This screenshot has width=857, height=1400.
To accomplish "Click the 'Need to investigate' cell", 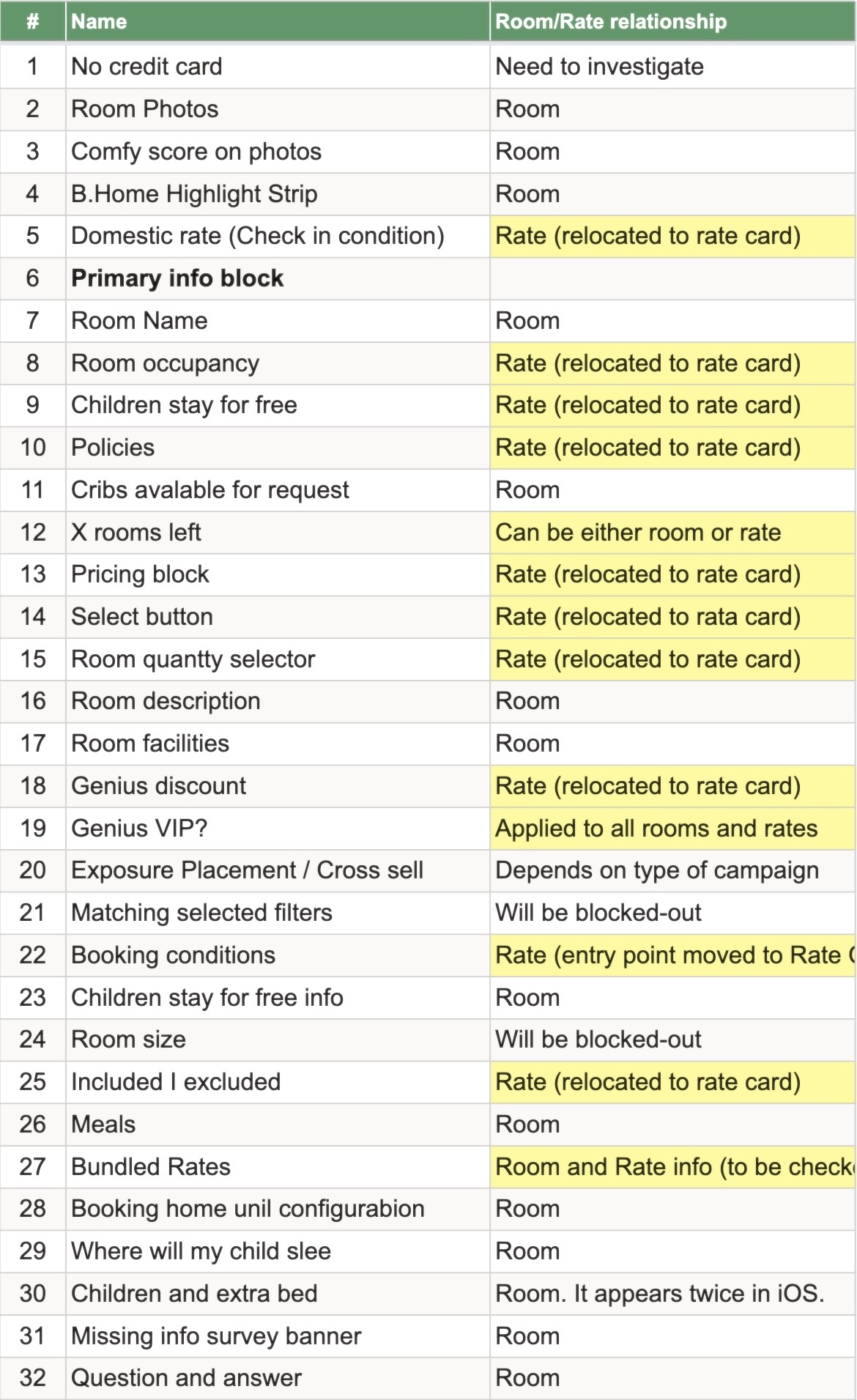I will 673,67.
